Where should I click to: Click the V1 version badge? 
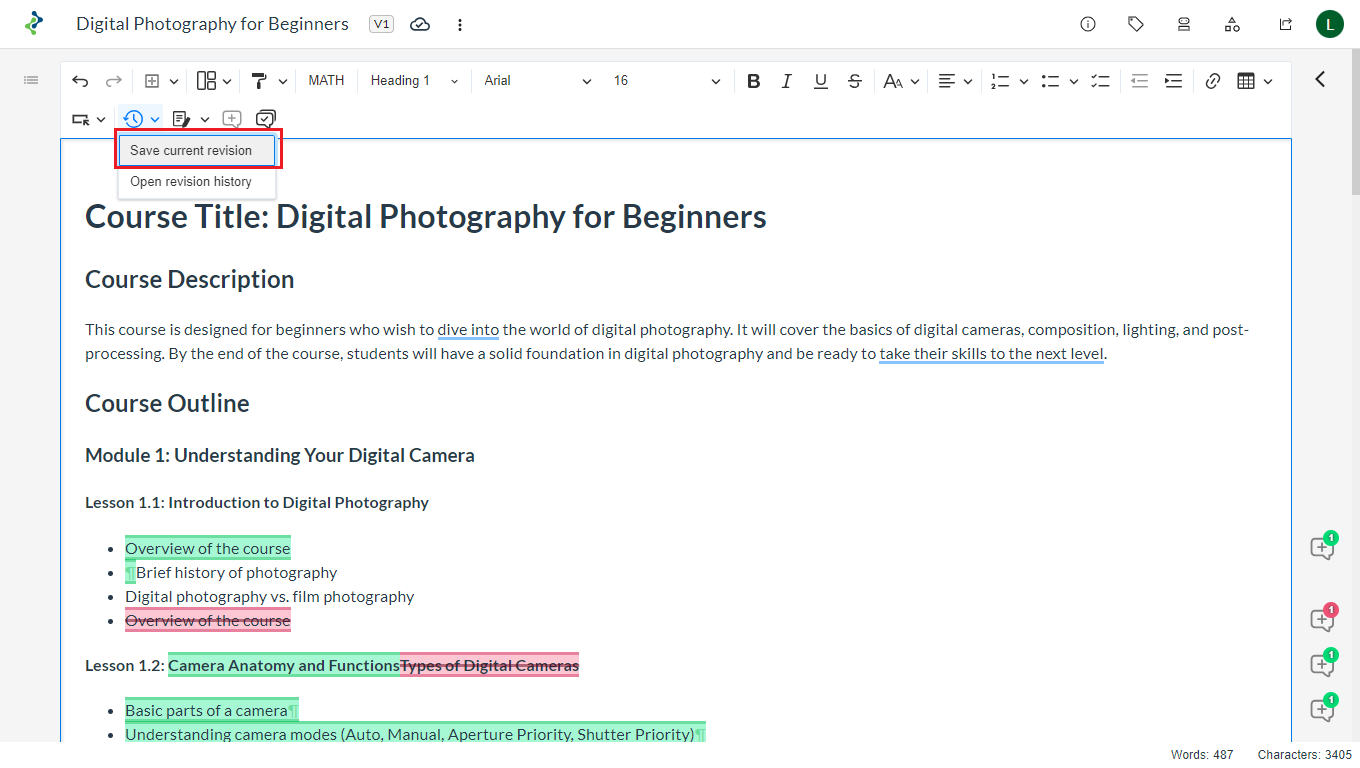[381, 24]
